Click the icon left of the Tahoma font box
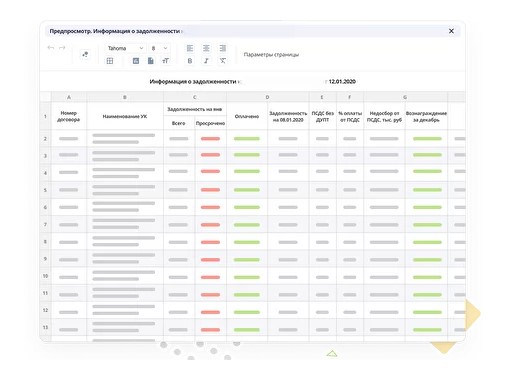Image resolution: width=518 pixels, height=373 pixels. [85, 54]
